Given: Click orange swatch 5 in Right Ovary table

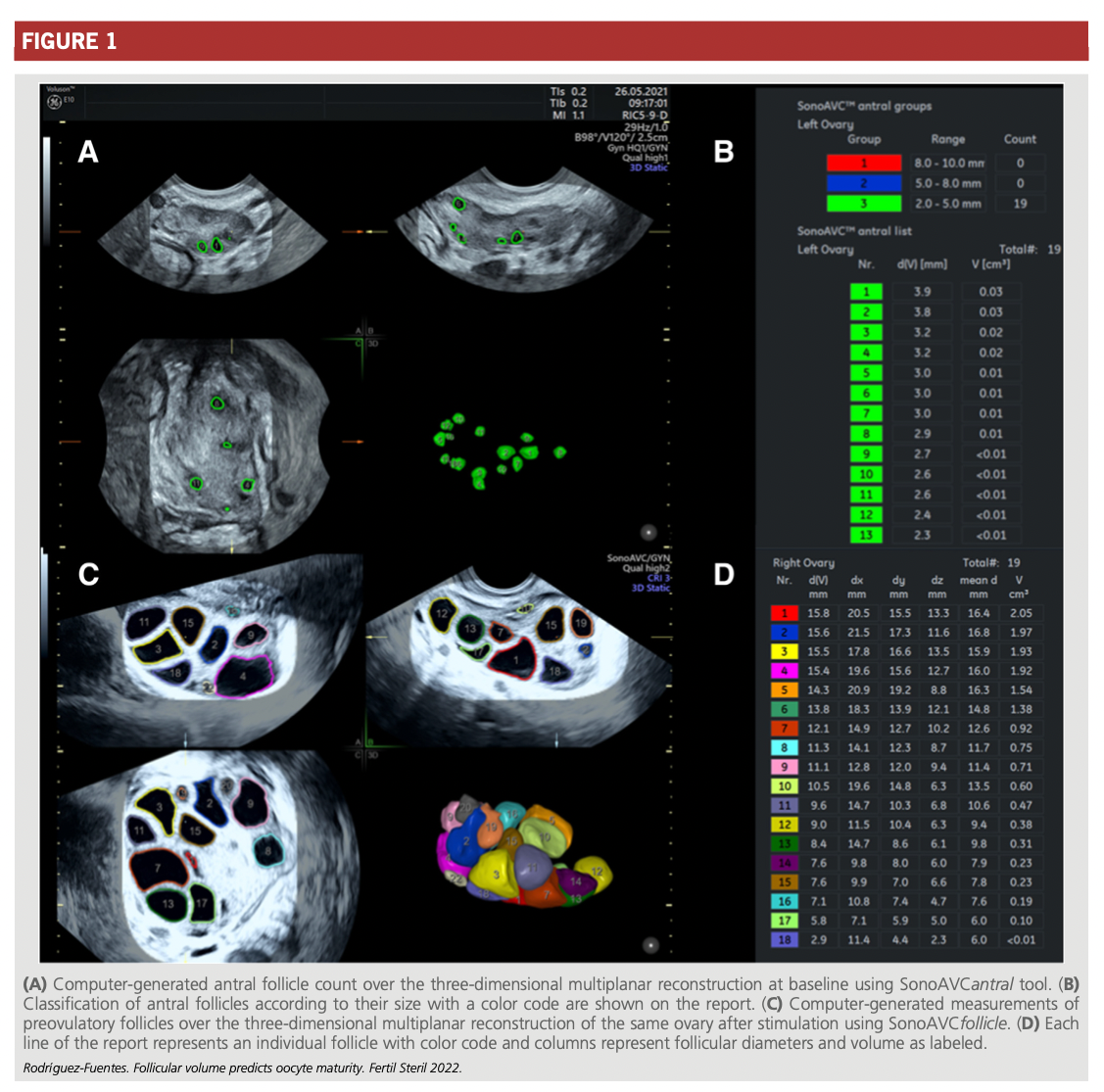Looking at the screenshot, I should click(784, 690).
